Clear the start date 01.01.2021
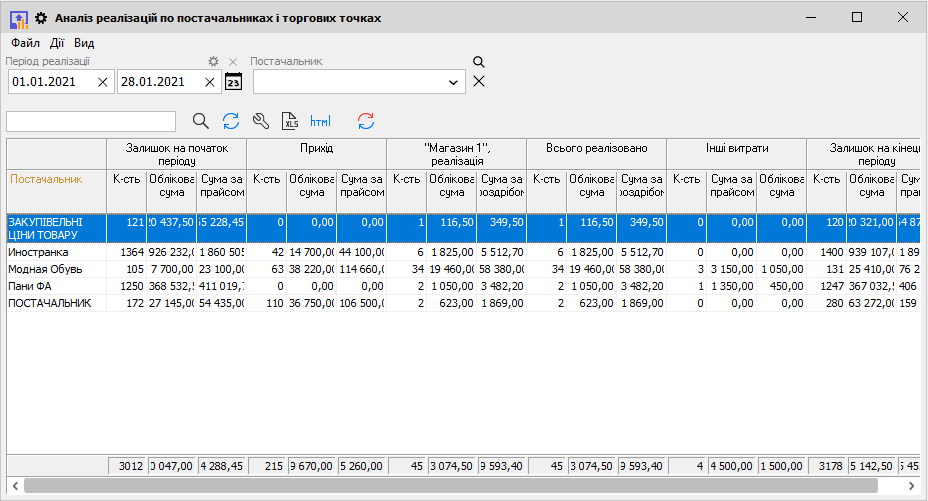Image resolution: width=928 pixels, height=501 pixels. coord(103,82)
